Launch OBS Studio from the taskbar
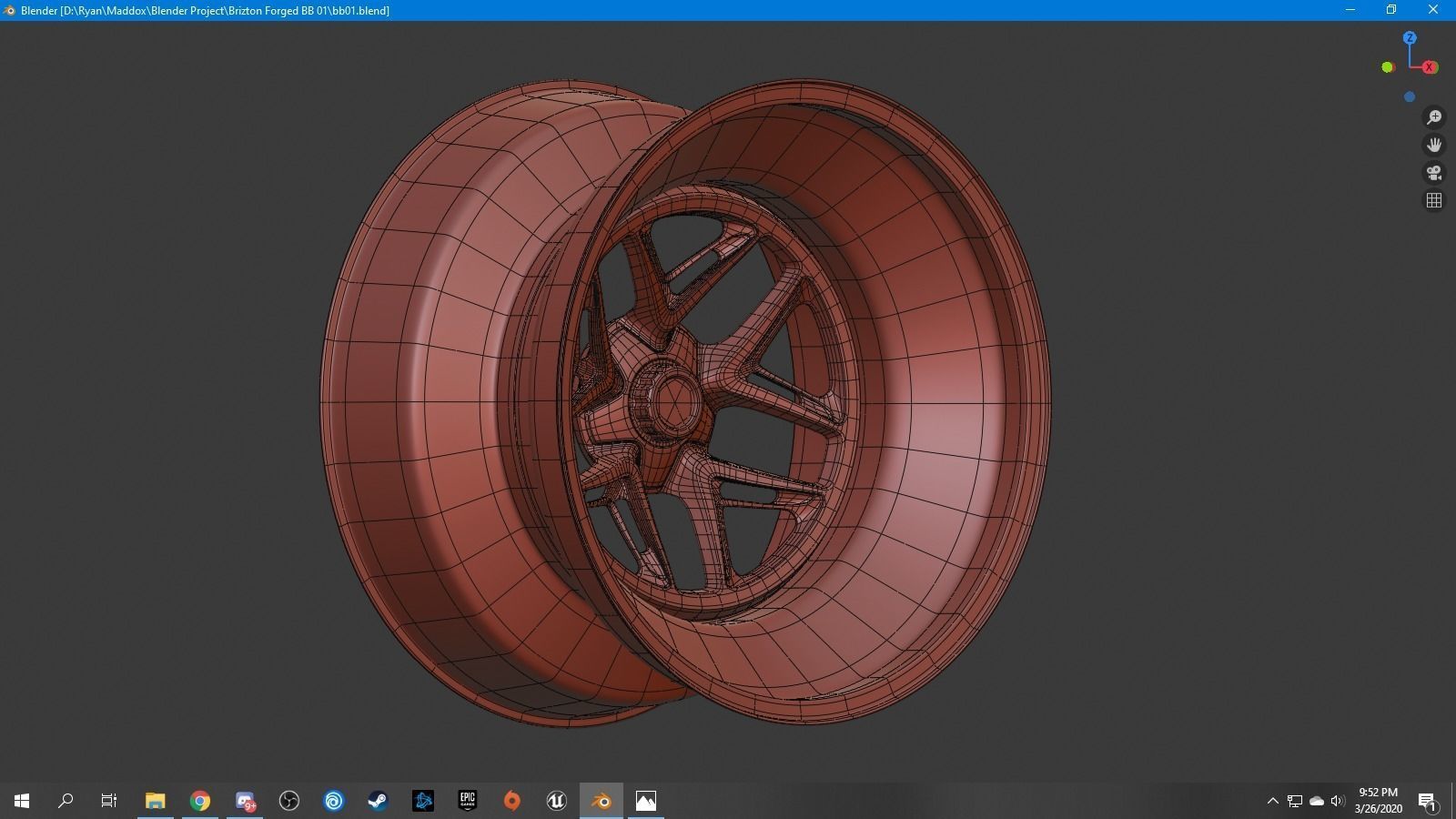 pyautogui.click(x=289, y=801)
